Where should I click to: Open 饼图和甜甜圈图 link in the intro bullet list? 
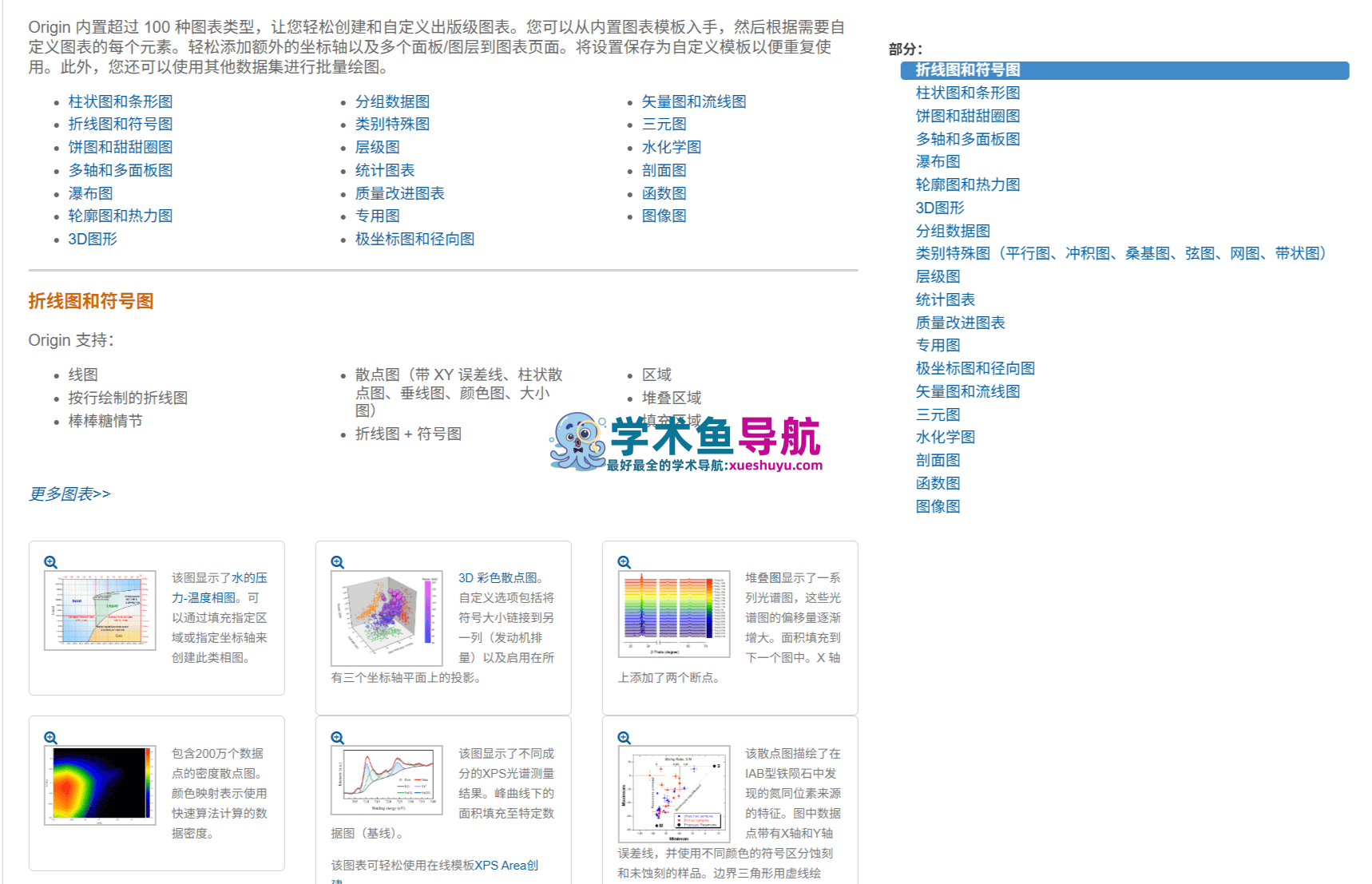click(121, 148)
